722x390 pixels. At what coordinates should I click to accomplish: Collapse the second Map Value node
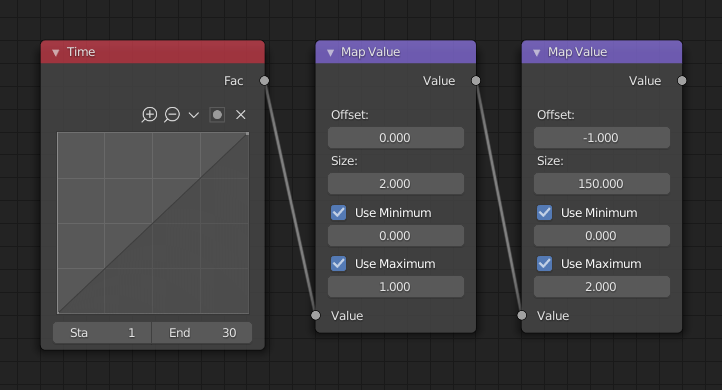[536, 52]
